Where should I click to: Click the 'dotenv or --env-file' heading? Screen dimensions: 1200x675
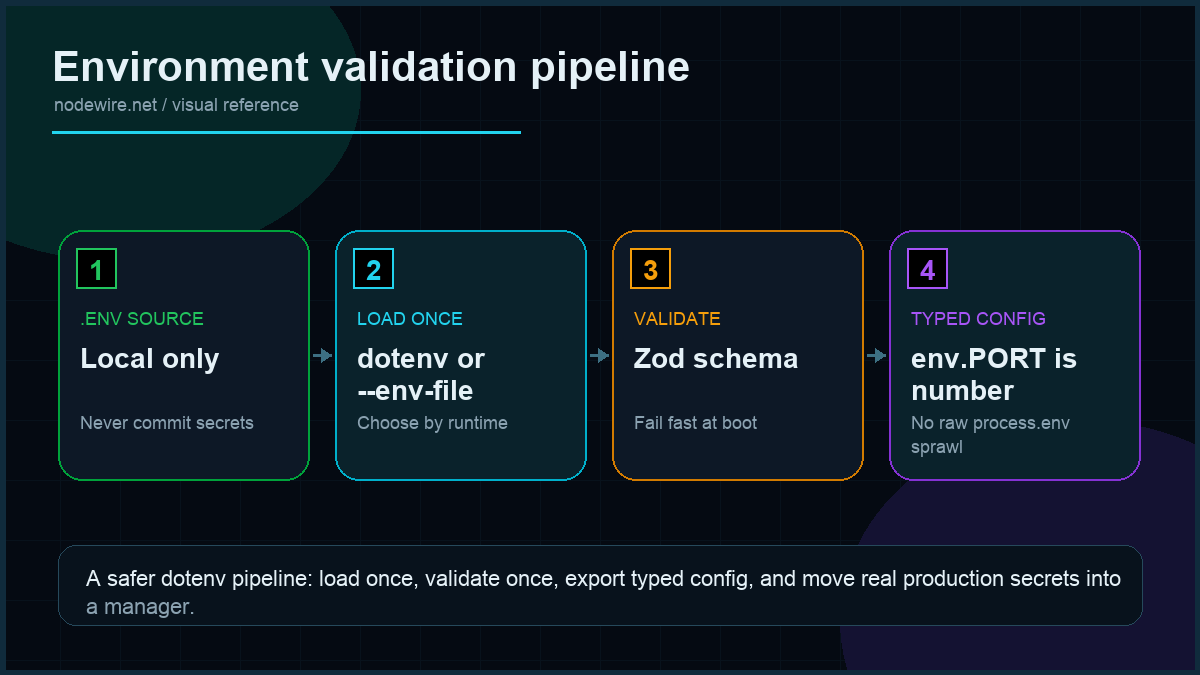click(421, 374)
